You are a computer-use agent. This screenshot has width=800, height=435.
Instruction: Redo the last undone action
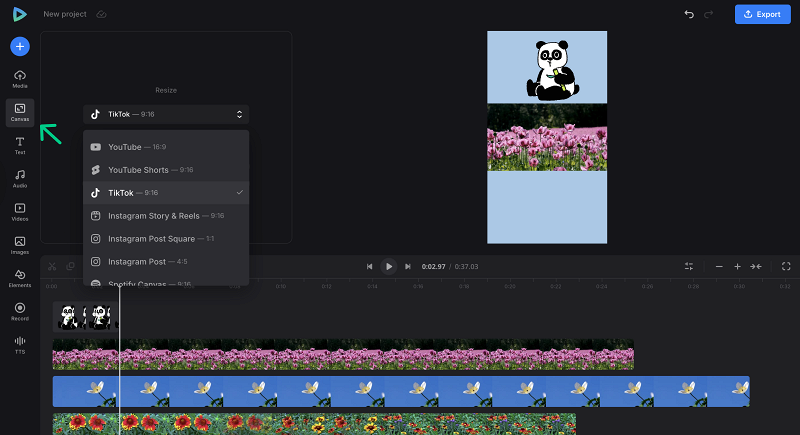(708, 14)
